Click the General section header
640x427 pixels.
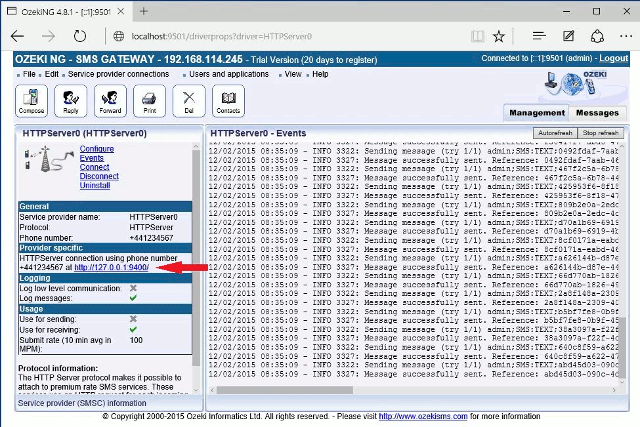(105, 206)
